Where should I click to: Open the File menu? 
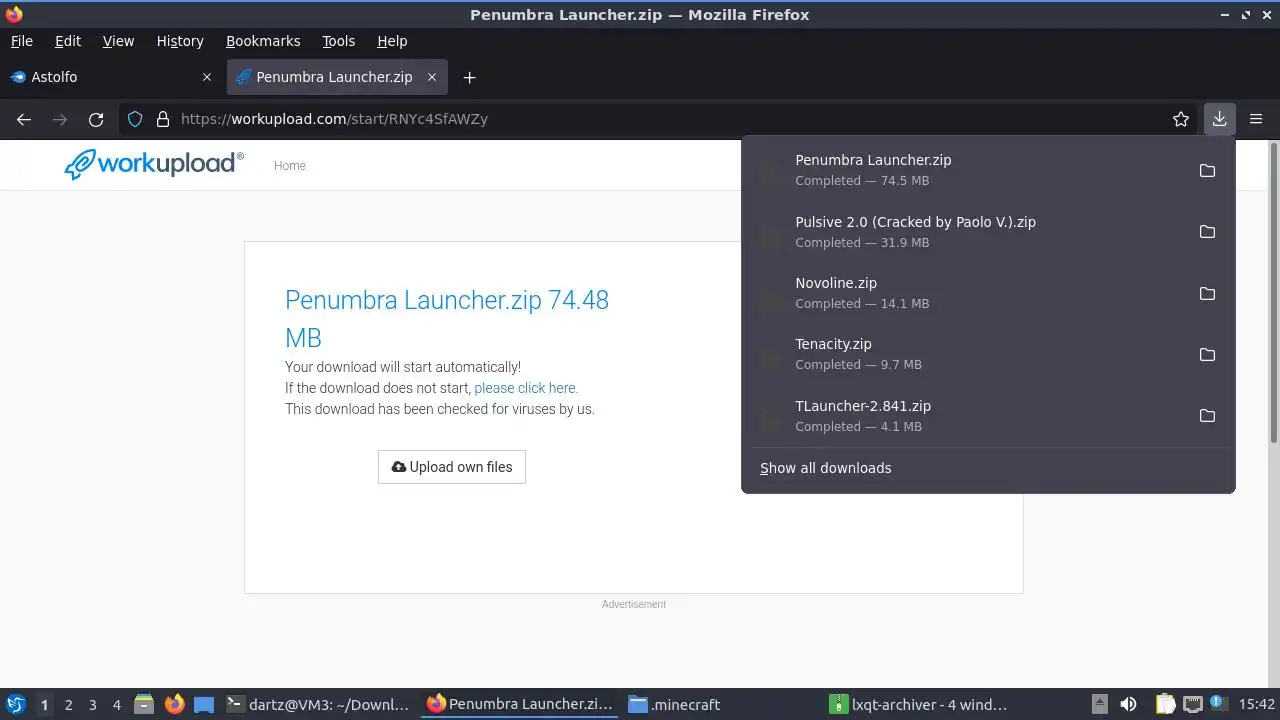(21, 41)
